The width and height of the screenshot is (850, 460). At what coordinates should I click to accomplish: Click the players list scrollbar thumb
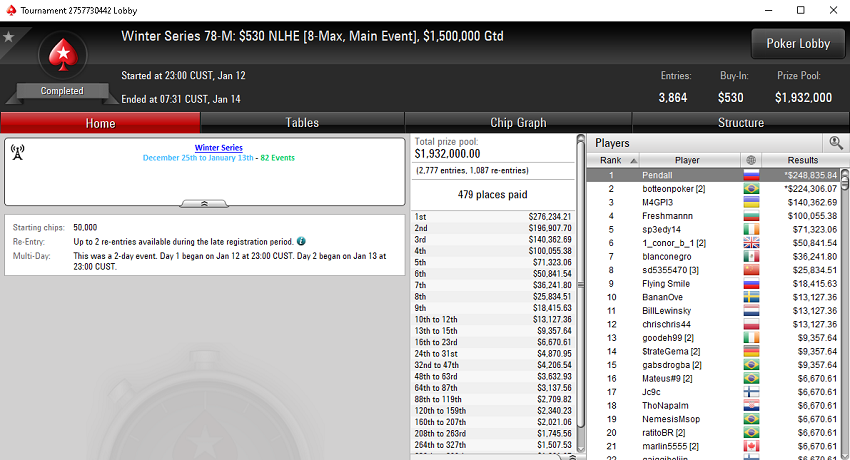845,179
